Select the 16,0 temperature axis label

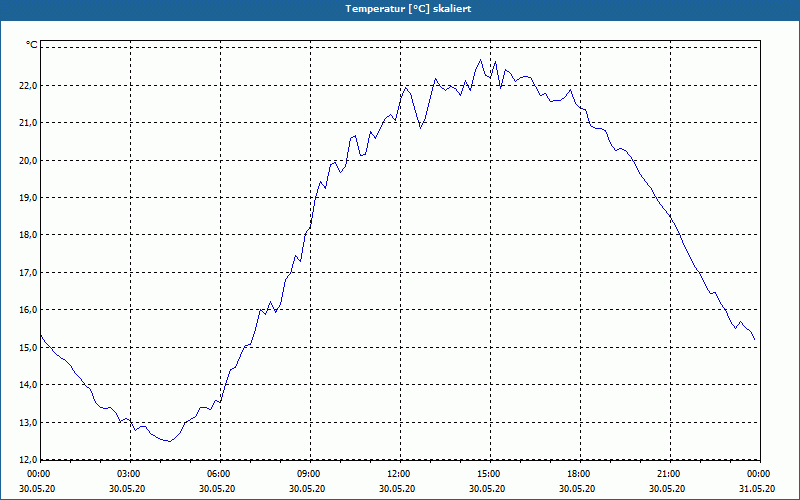click(x=29, y=310)
